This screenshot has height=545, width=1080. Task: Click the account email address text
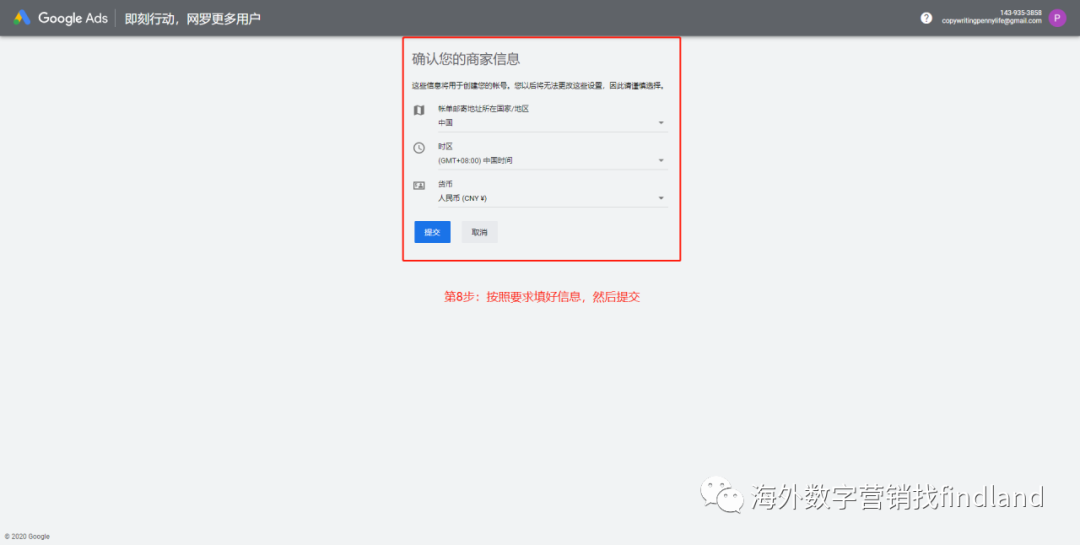pyautogui.click(x=992, y=21)
